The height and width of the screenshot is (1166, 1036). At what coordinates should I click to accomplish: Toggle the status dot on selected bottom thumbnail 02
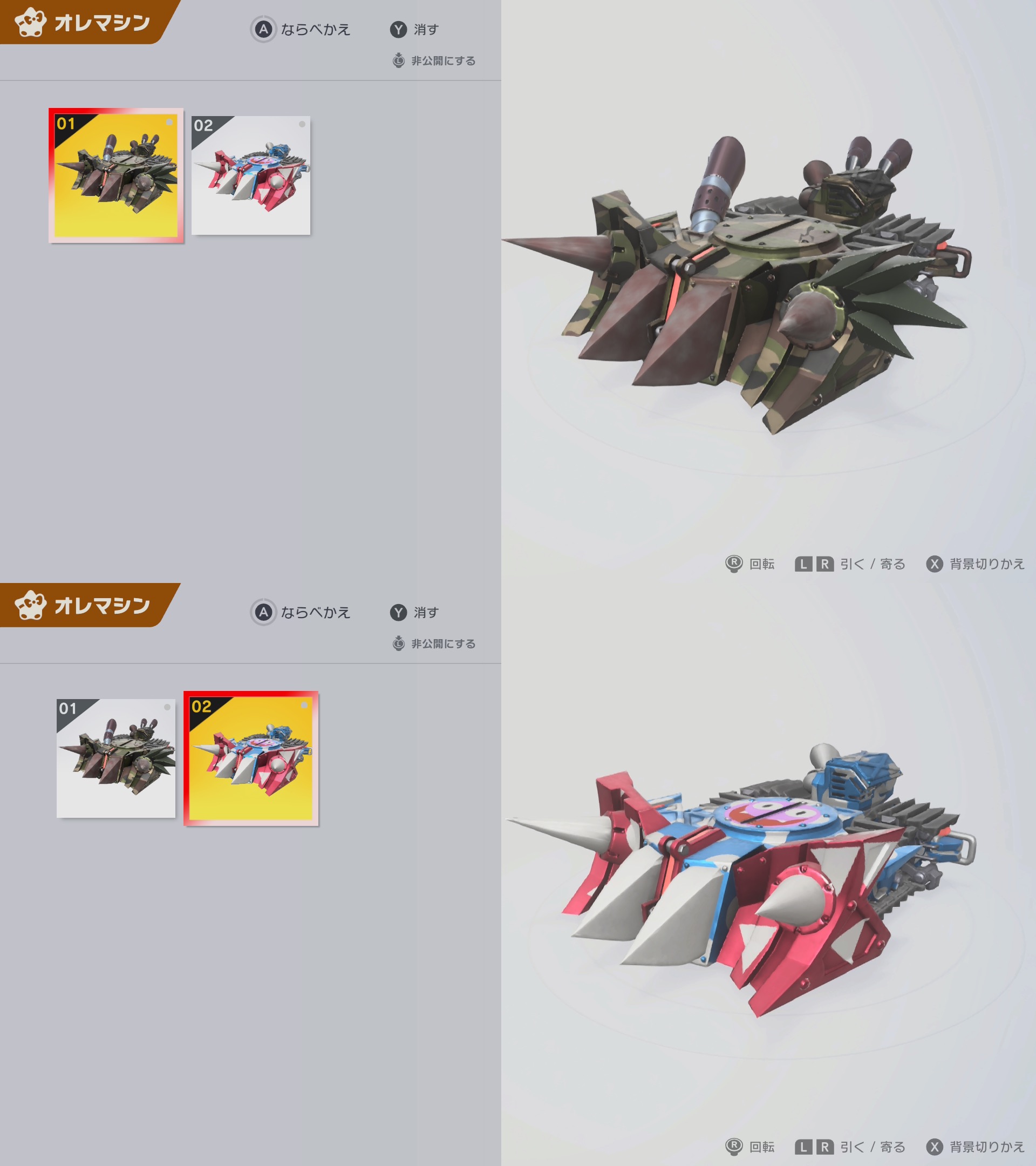[x=304, y=705]
